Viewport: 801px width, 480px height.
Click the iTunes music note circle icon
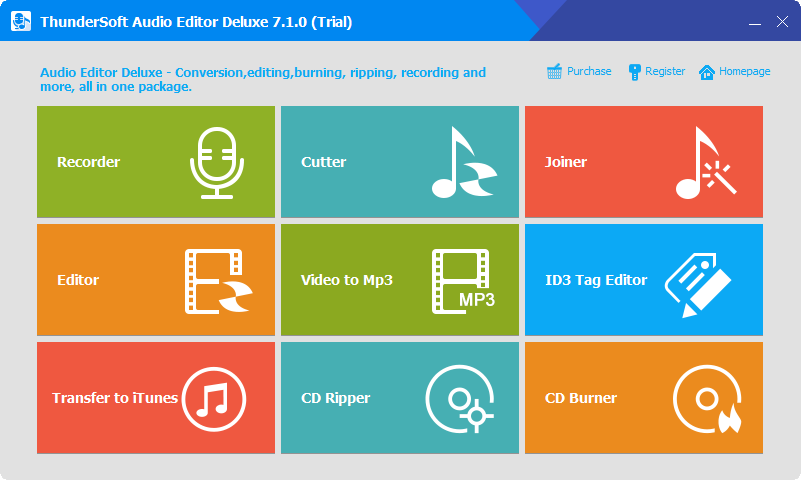point(214,399)
